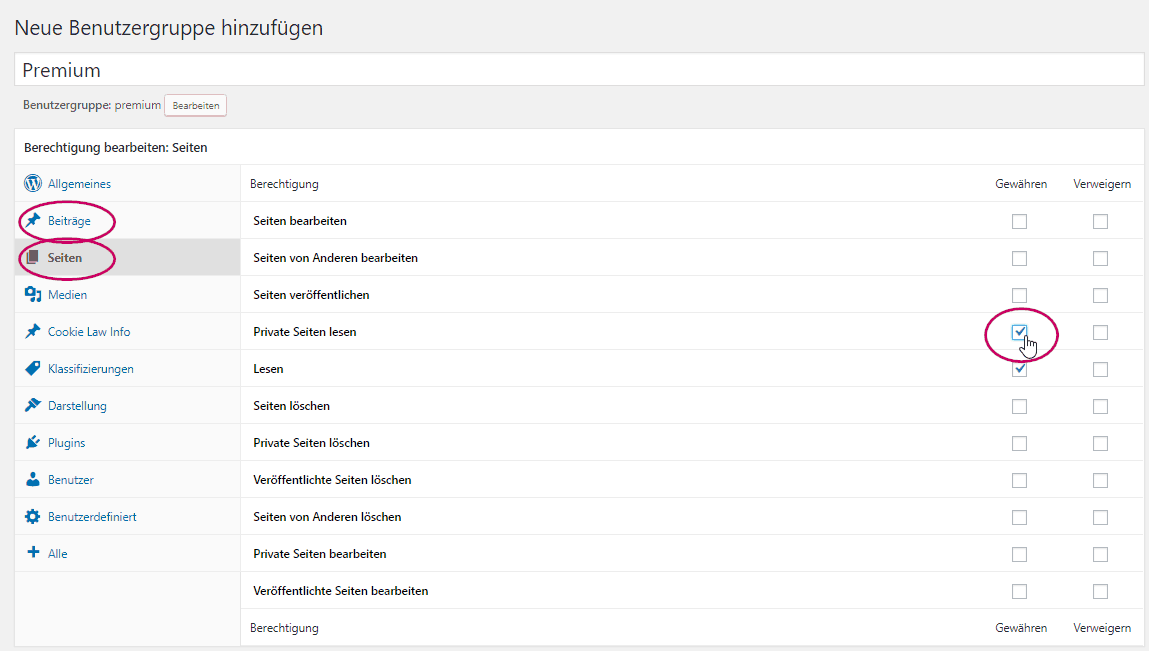The width and height of the screenshot is (1149, 651).
Task: Click the Klassifizierungen tag icon
Action: click(31, 368)
